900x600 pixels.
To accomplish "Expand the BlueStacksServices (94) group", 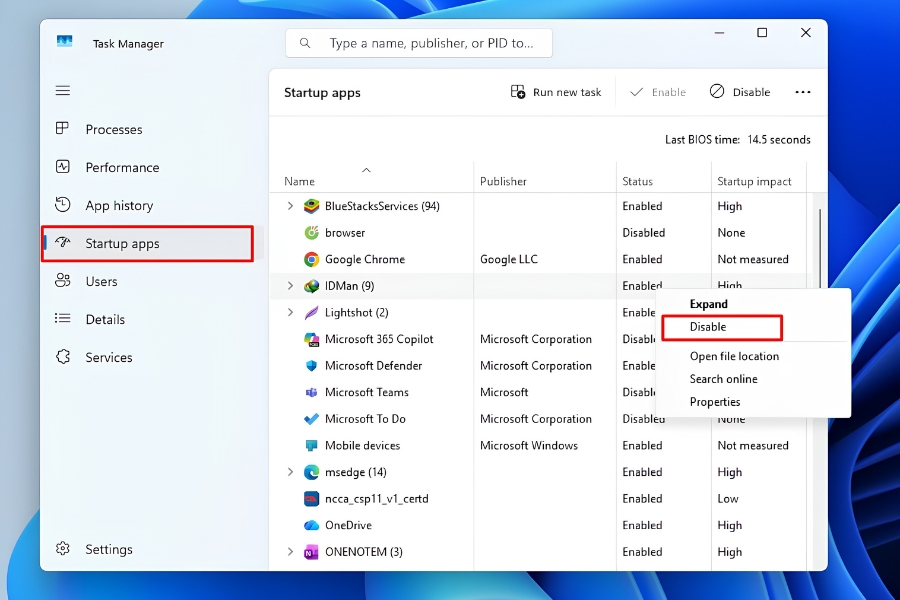I will (290, 206).
